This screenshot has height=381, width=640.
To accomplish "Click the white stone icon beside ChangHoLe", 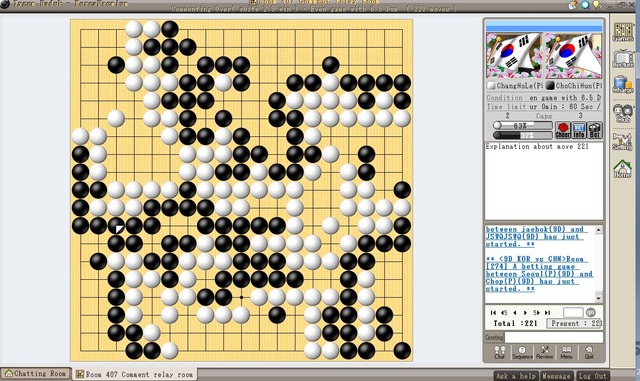I will pyautogui.click(x=491, y=86).
